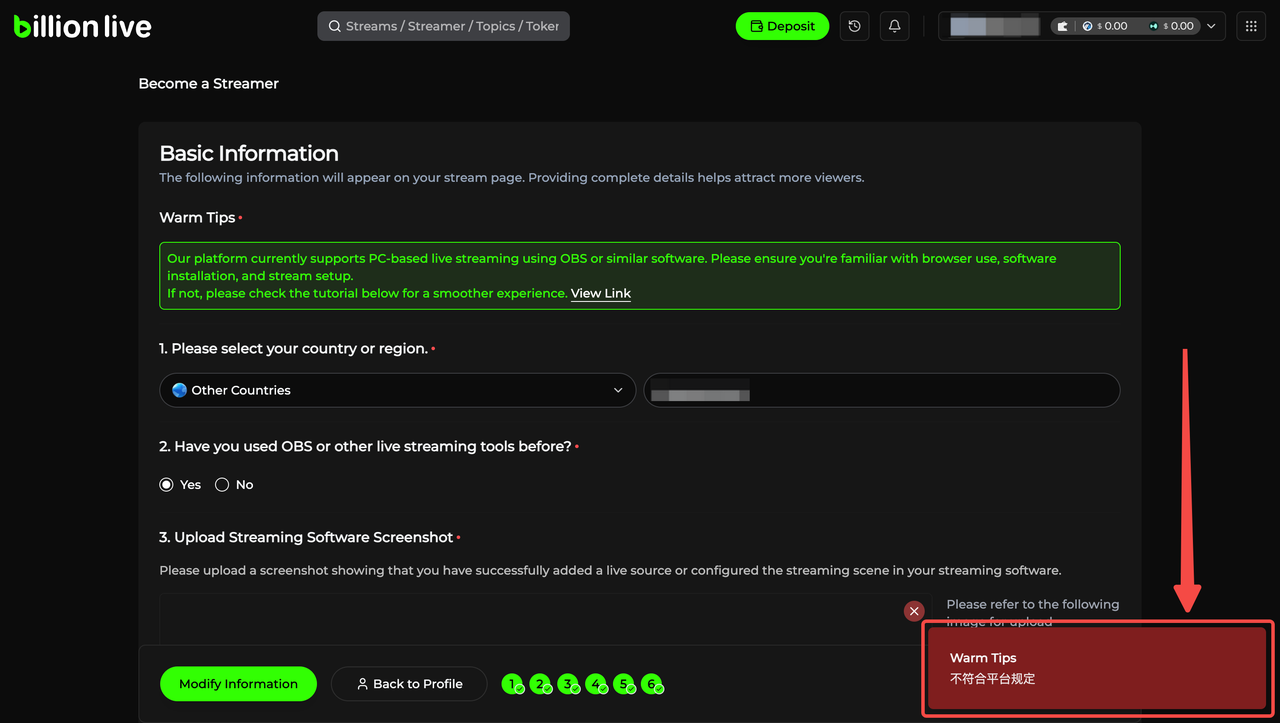Expand the account balance chevron
Screen dimensions: 1280x723
pos(1211,27)
